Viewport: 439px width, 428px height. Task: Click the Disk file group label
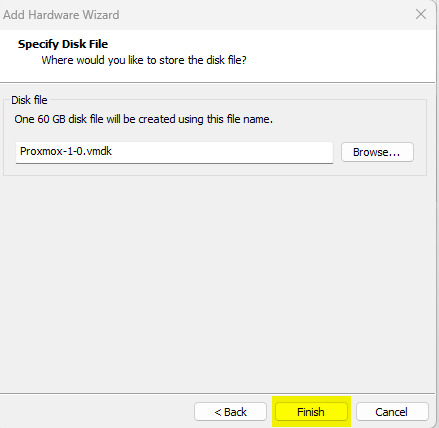[29, 100]
